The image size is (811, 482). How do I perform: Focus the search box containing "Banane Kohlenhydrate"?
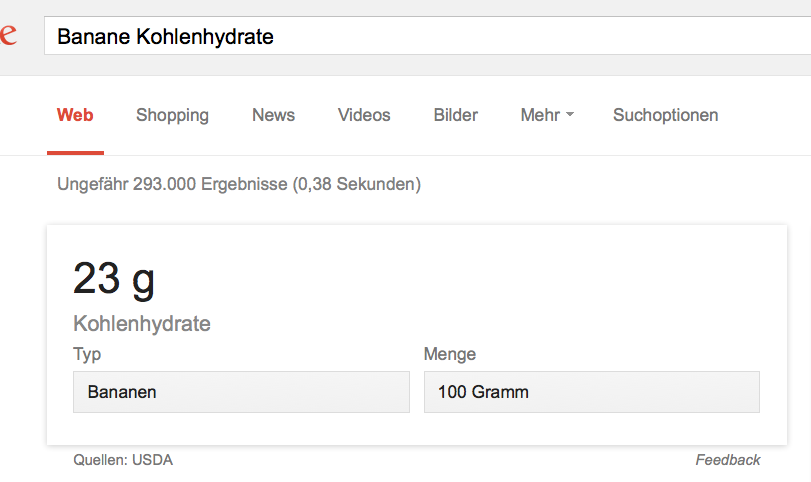[x=420, y=37]
